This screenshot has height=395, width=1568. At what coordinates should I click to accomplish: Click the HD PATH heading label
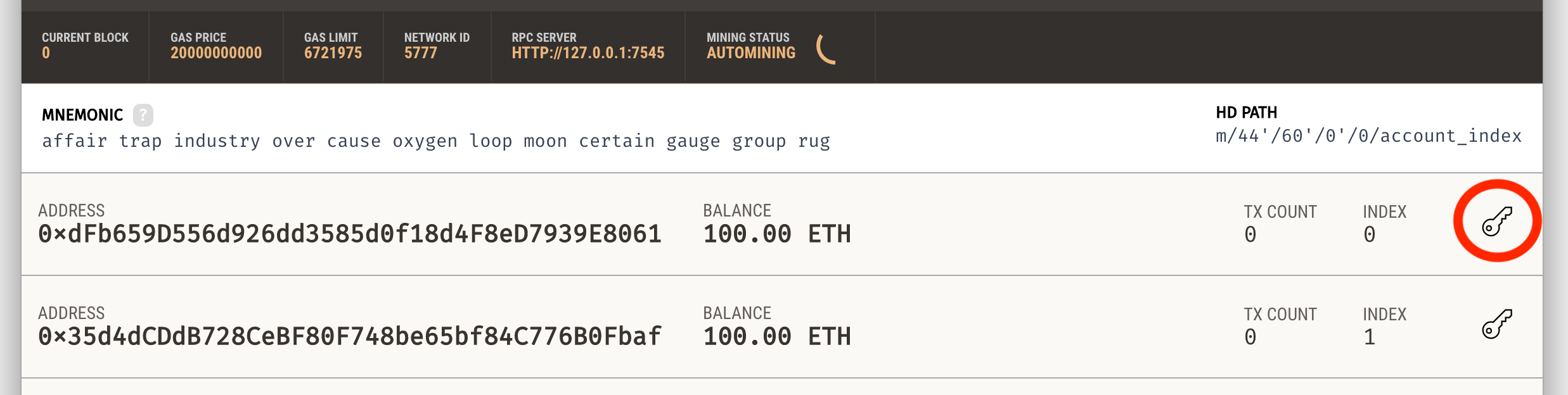(x=1246, y=113)
